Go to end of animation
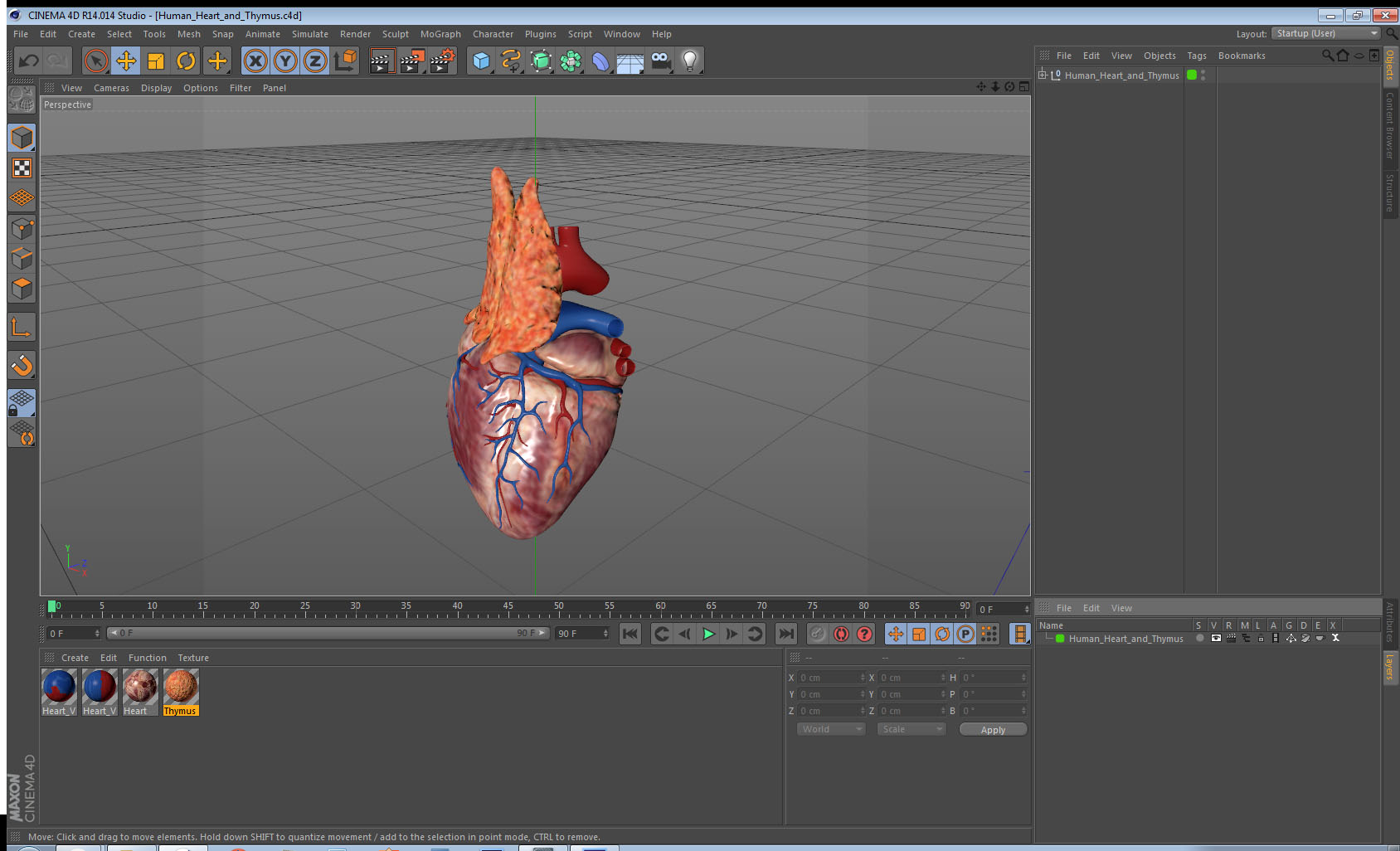The image size is (1400, 851). click(785, 634)
